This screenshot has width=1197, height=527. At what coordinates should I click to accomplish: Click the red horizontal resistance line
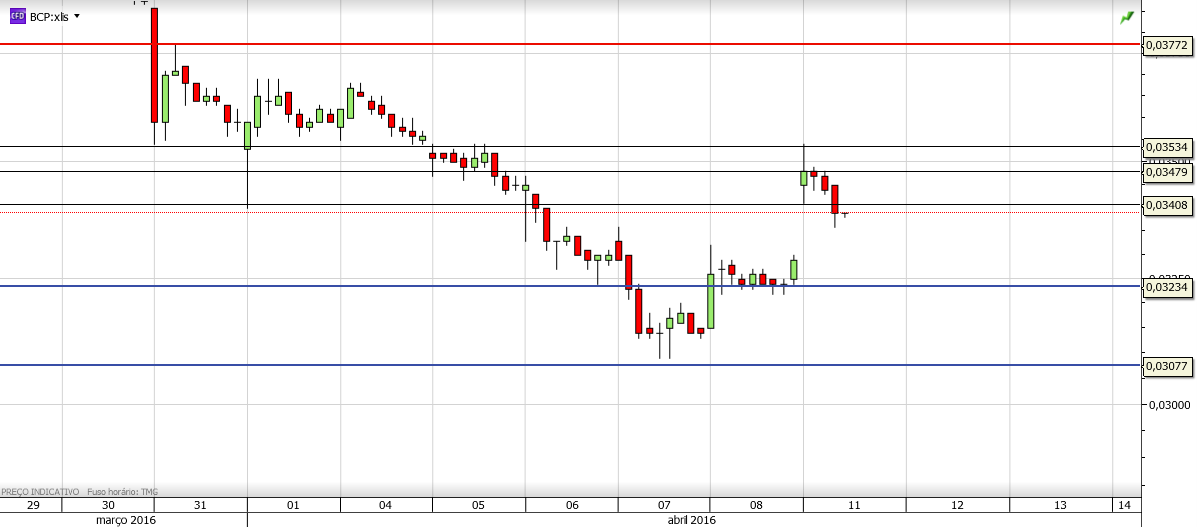tap(570, 44)
